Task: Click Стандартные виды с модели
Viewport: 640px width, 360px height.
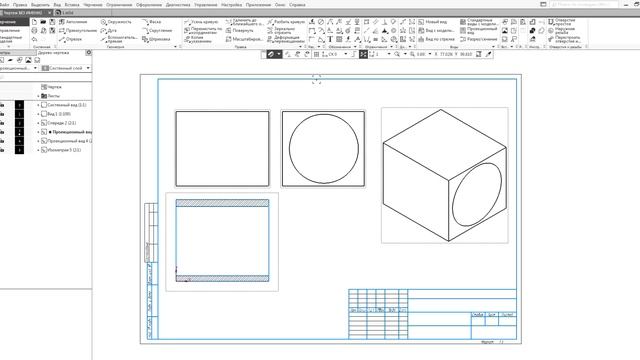Action: click(478, 22)
